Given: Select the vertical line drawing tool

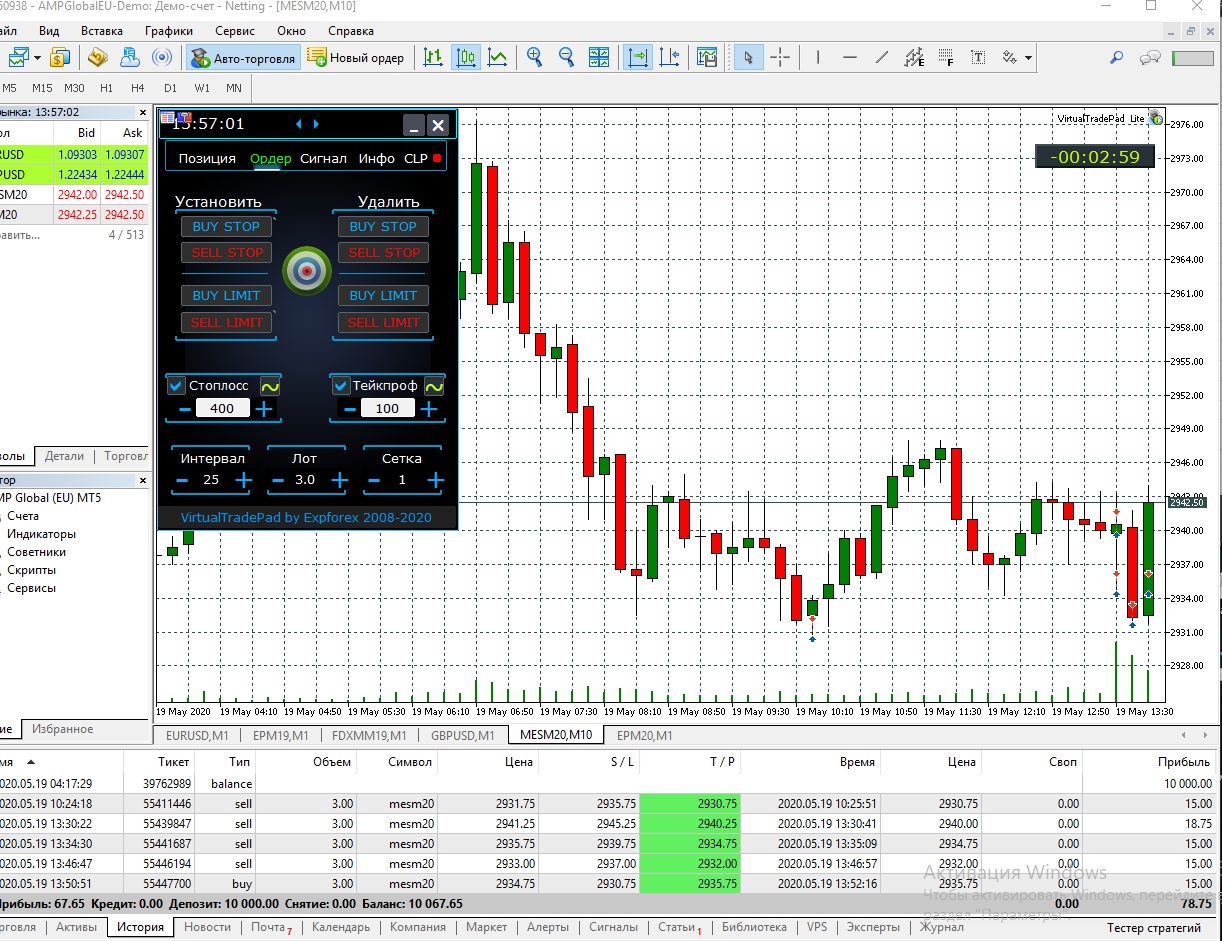Looking at the screenshot, I should pos(818,57).
